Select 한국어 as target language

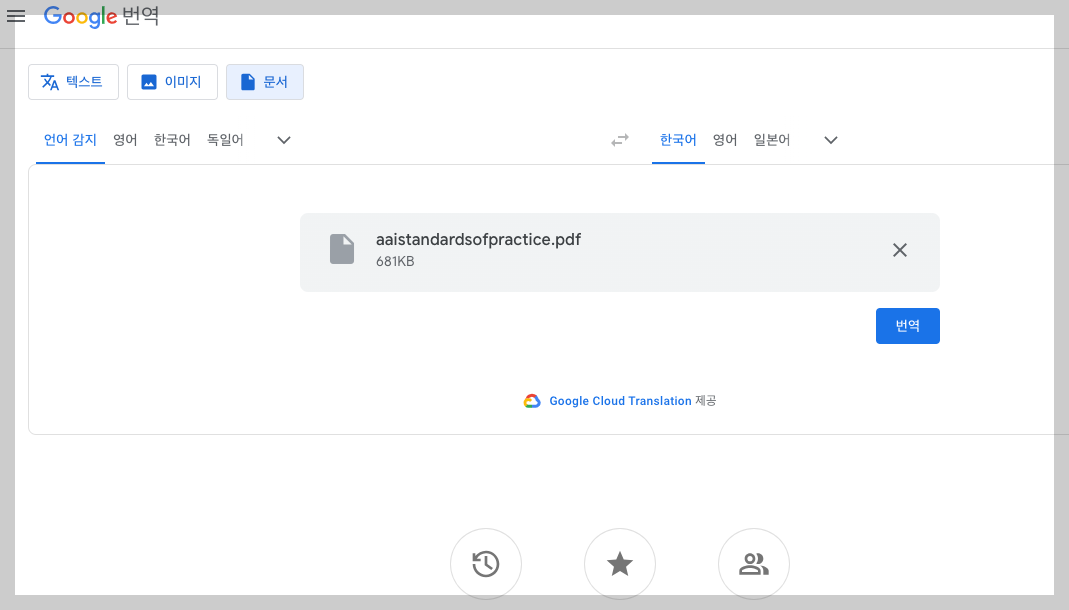(x=678, y=140)
